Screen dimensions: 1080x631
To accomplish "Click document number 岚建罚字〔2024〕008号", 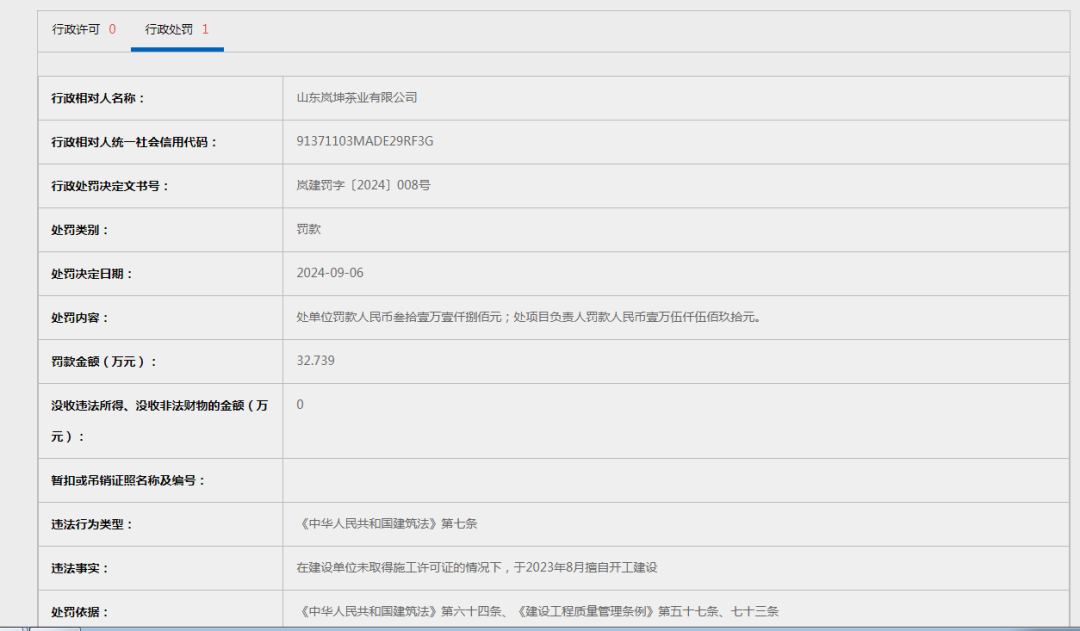I will pyautogui.click(x=364, y=185).
